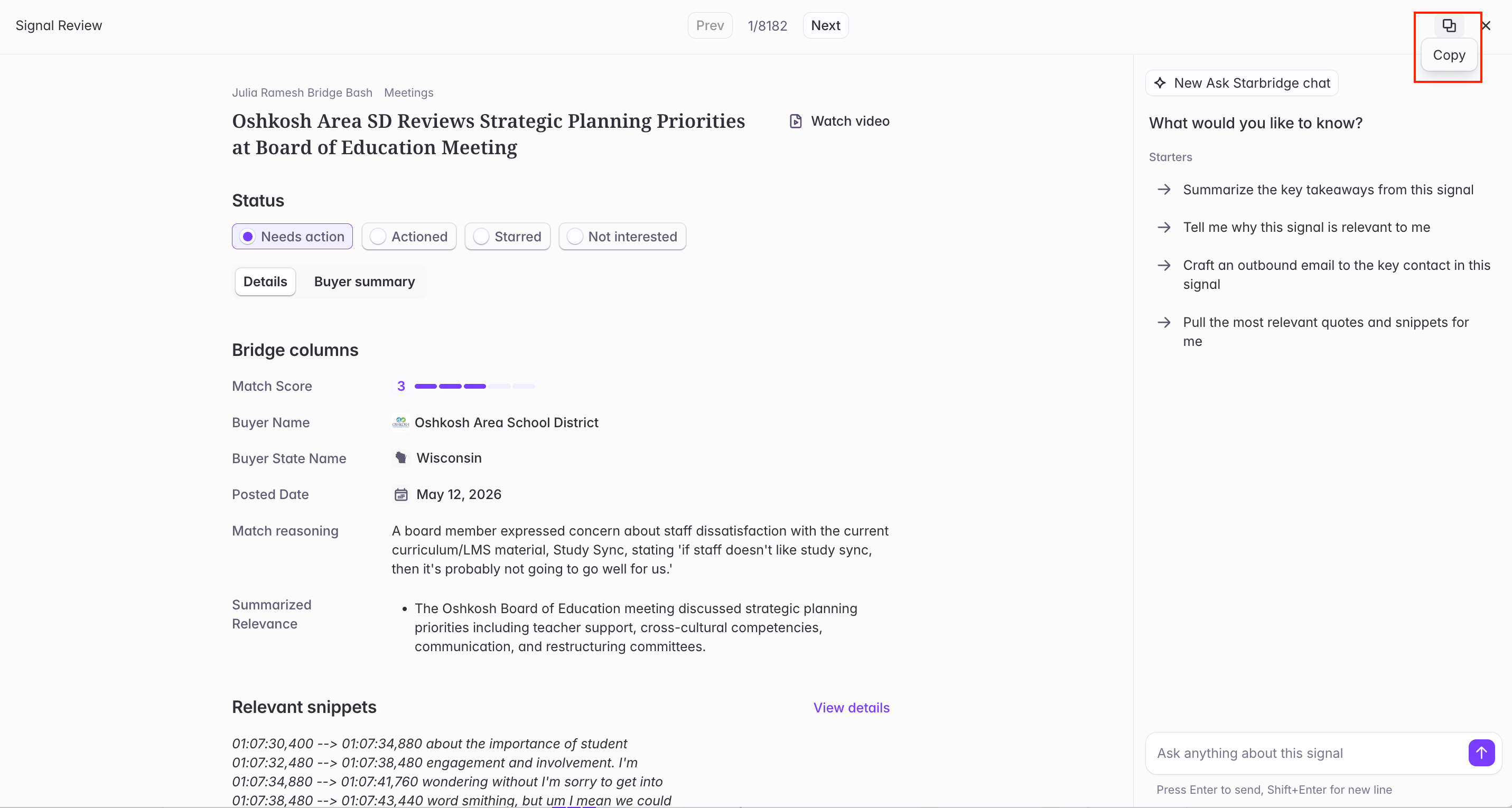Set status to Starred
This screenshot has height=808, width=1512.
click(x=508, y=237)
